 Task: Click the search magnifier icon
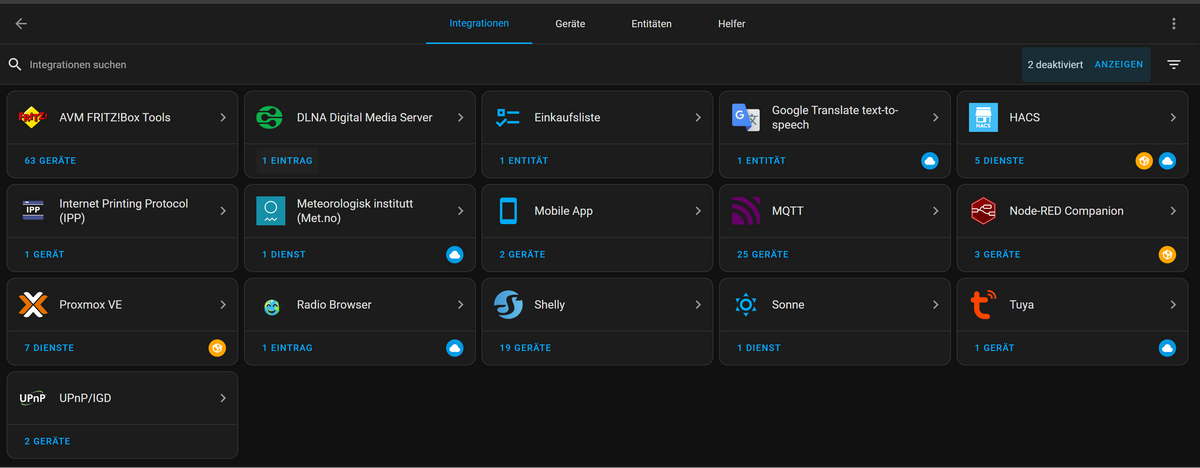coord(15,64)
